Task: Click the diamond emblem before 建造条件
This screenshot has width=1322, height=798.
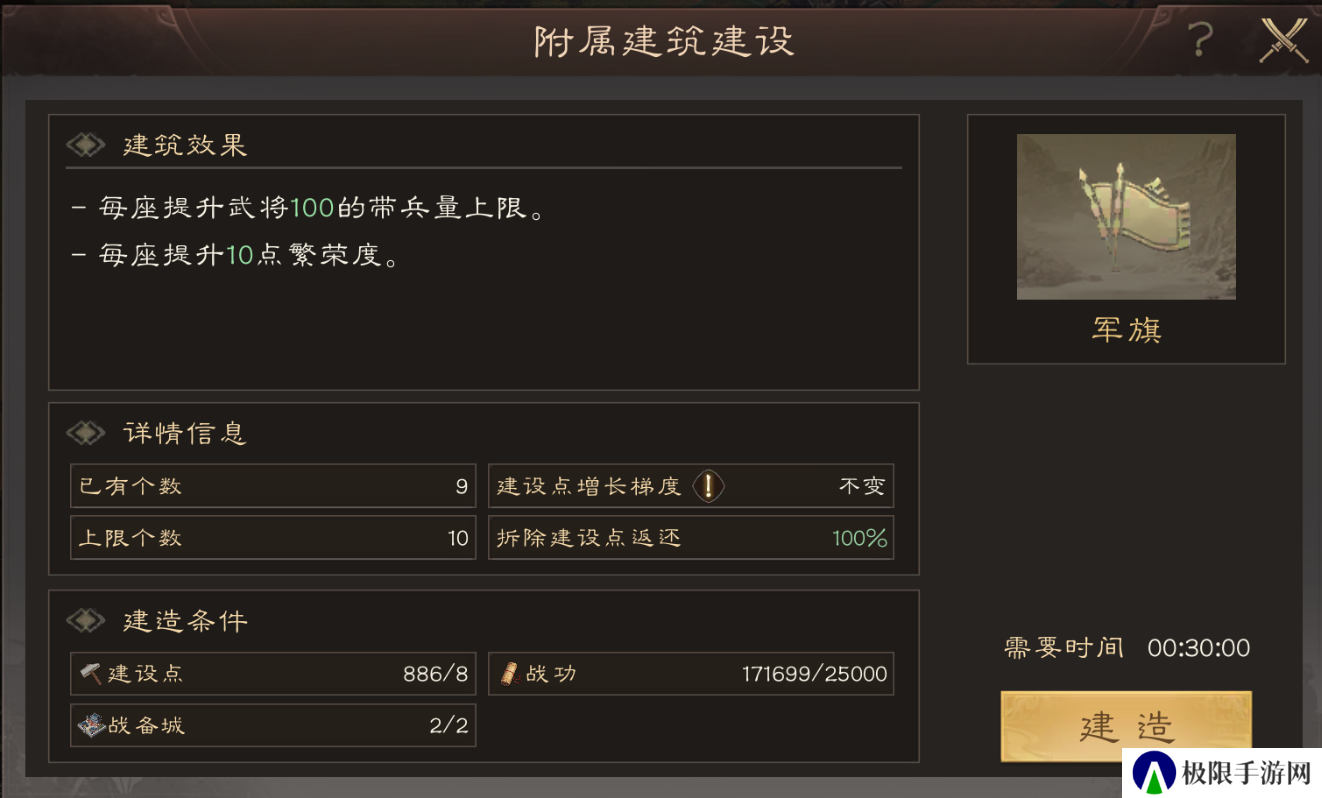Action: pos(86,621)
